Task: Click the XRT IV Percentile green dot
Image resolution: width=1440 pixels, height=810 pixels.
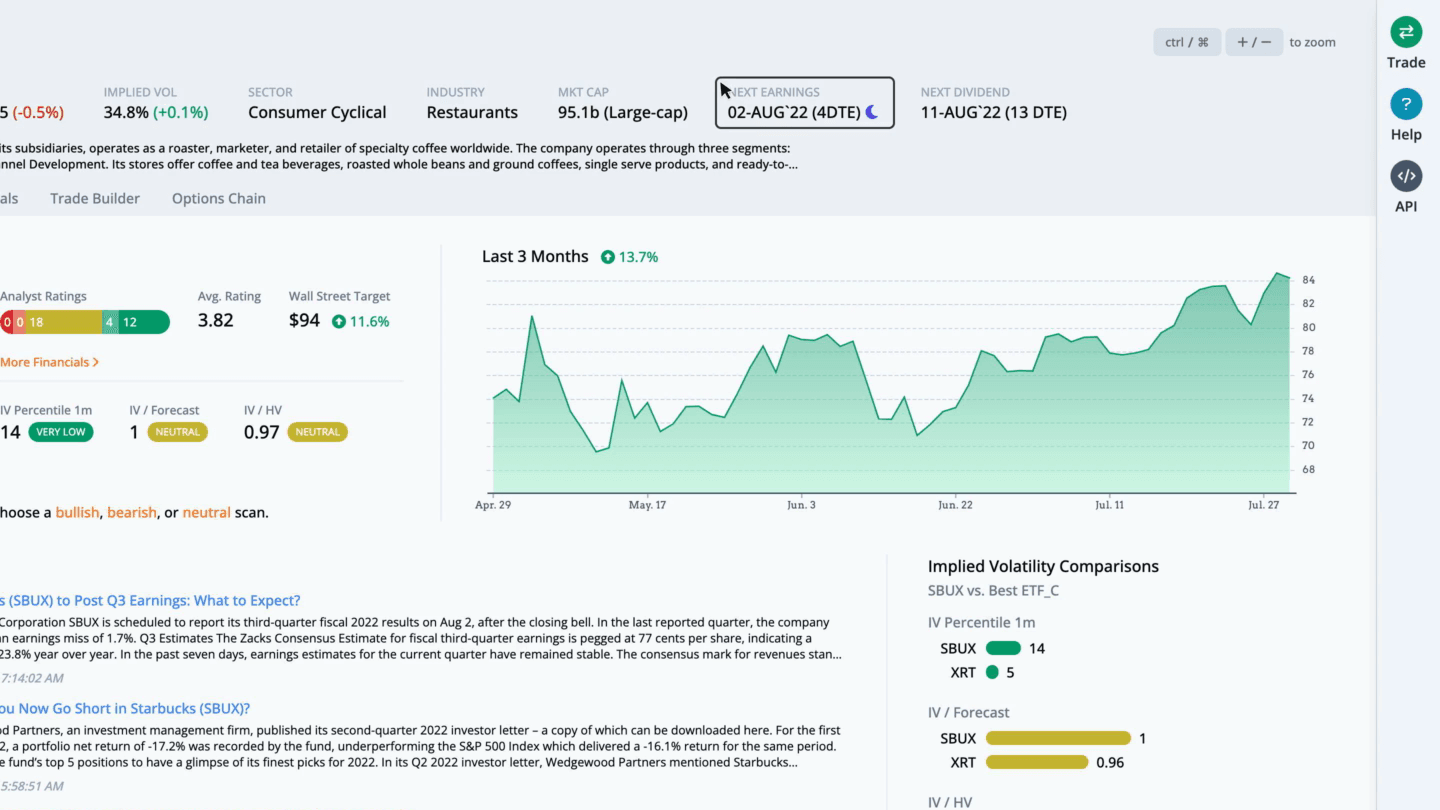Action: click(x=992, y=672)
